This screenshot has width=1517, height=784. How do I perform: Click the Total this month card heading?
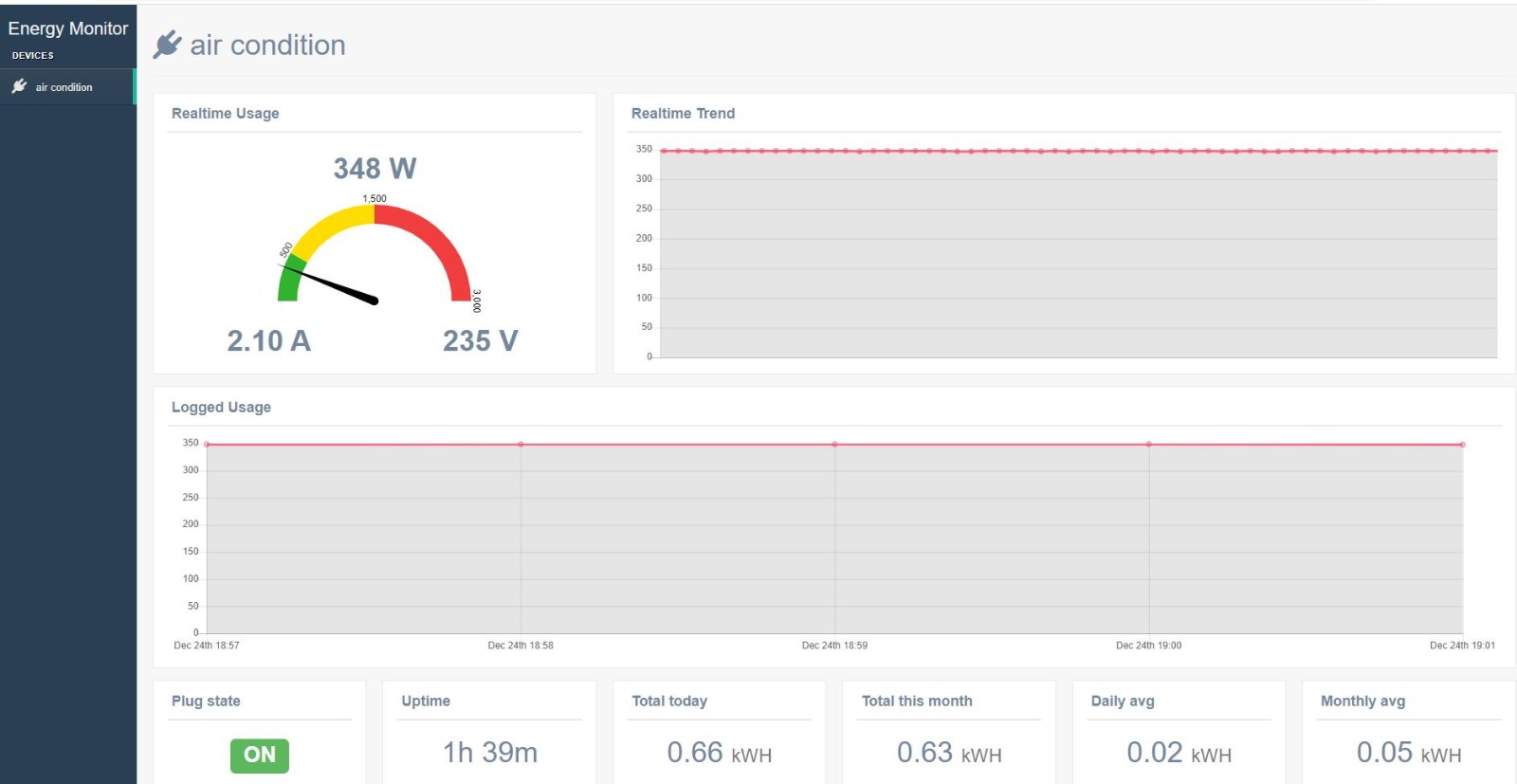point(917,702)
